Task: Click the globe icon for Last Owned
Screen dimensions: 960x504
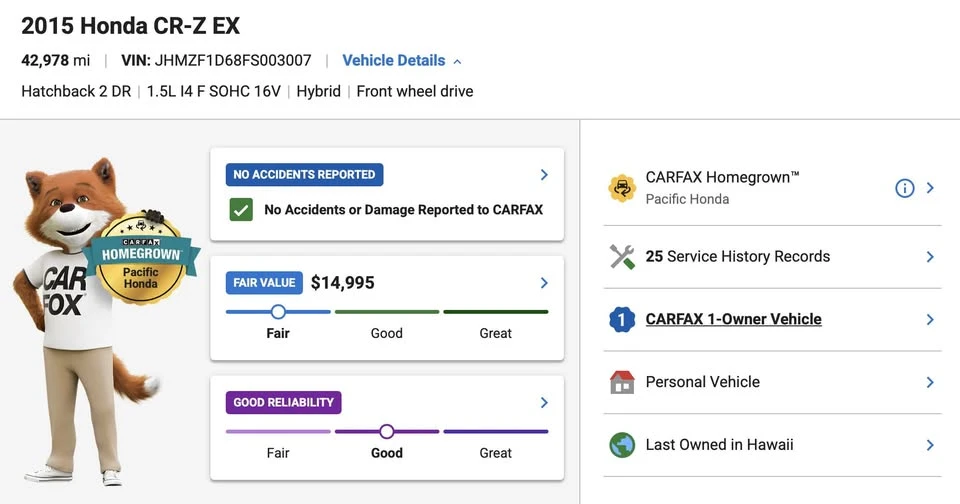Action: (622, 445)
